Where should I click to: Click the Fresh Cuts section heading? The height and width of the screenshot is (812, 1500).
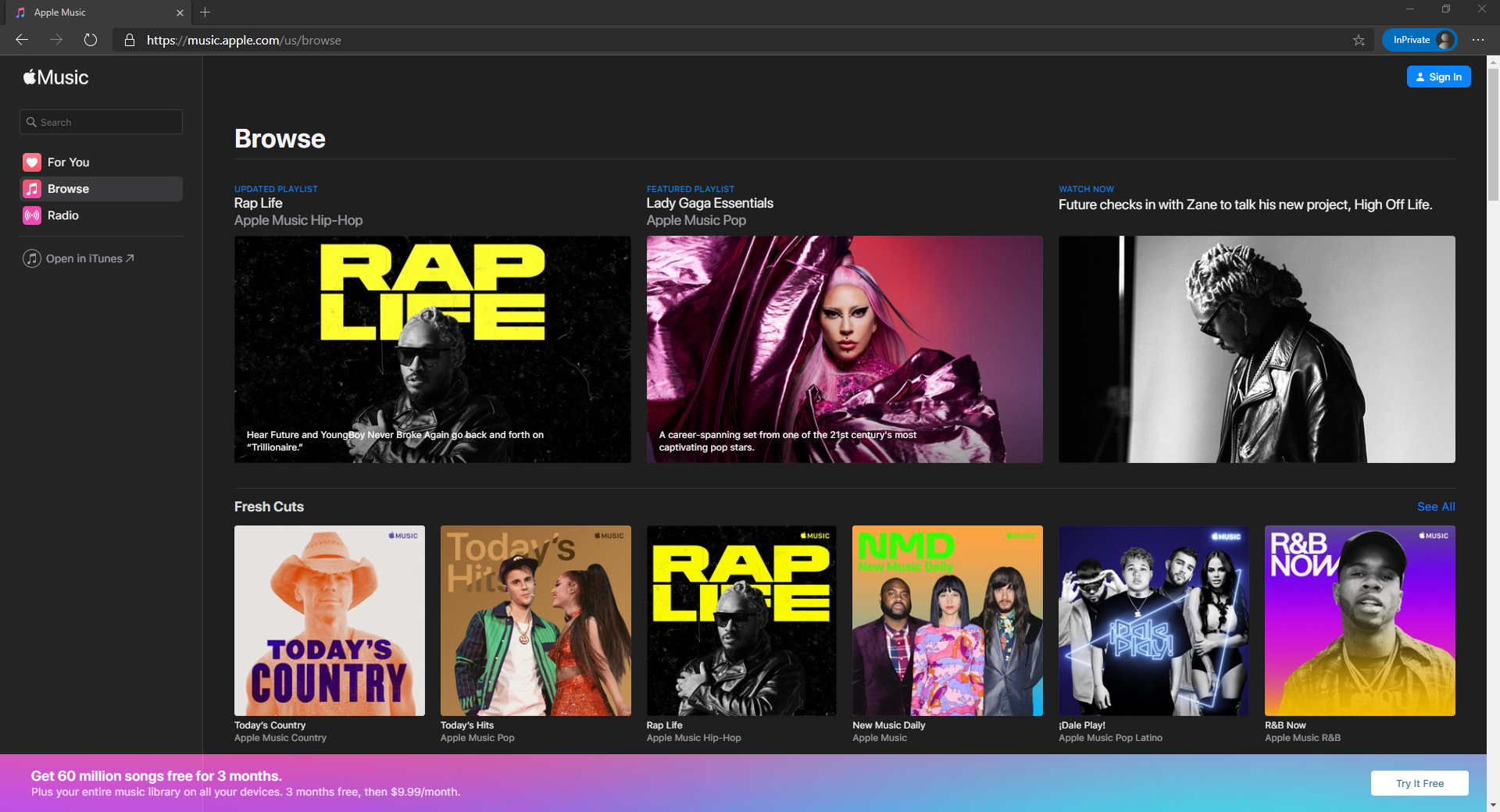pos(269,507)
